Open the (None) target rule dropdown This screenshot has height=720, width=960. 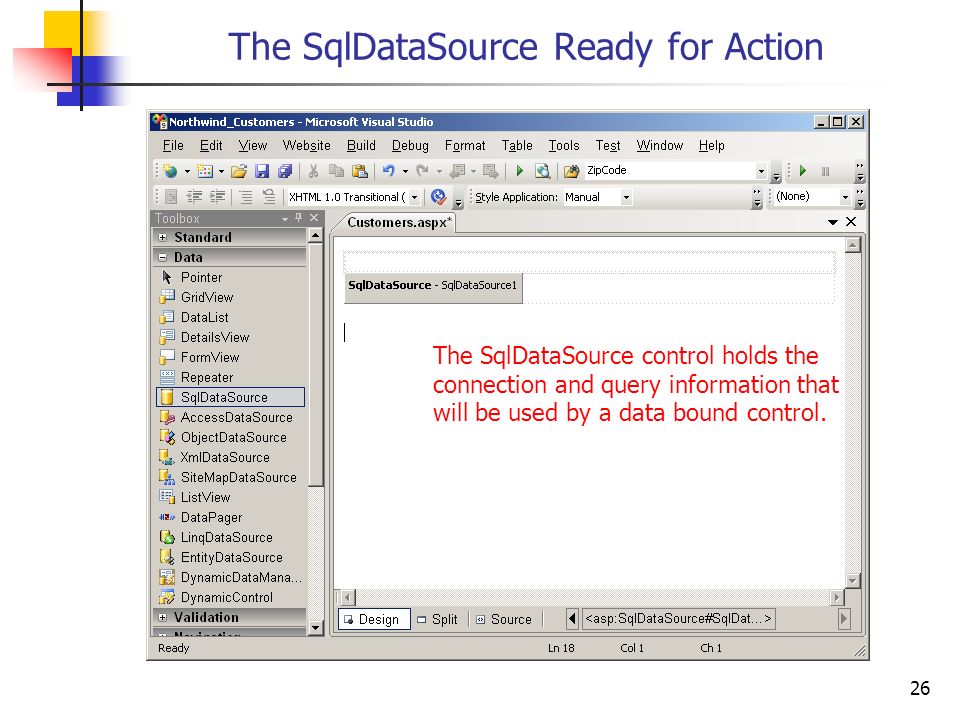(x=845, y=197)
